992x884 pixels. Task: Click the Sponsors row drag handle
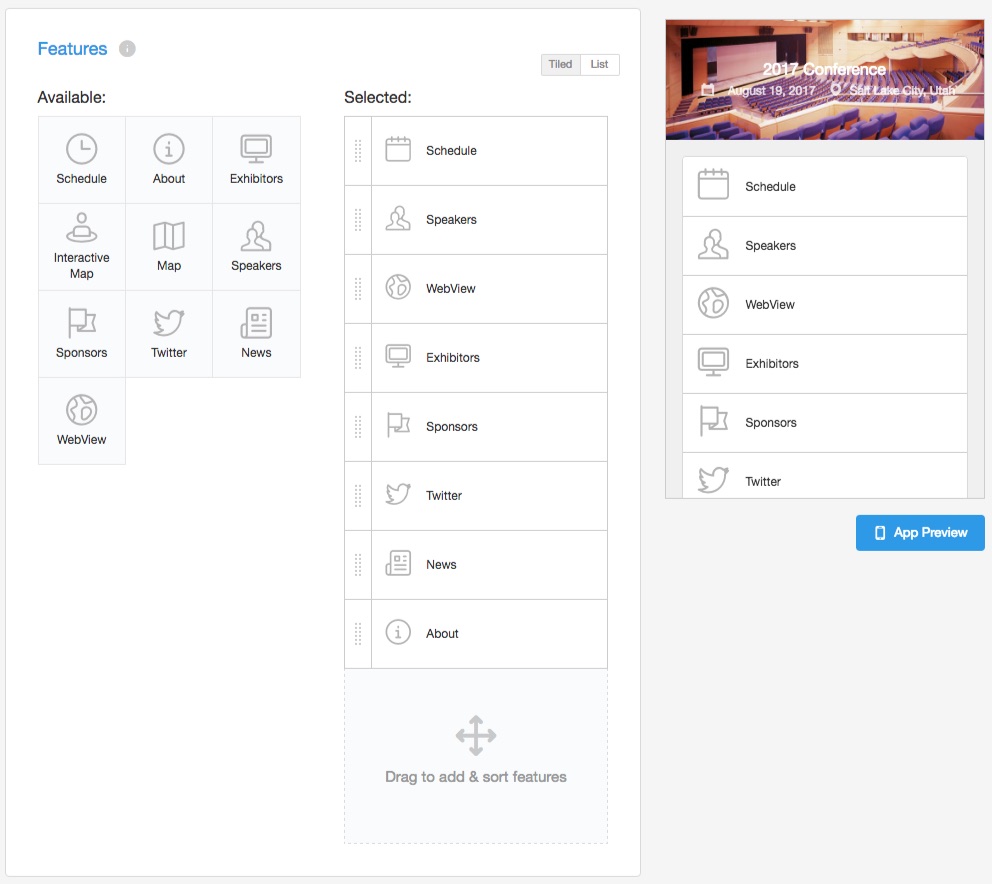tap(358, 426)
